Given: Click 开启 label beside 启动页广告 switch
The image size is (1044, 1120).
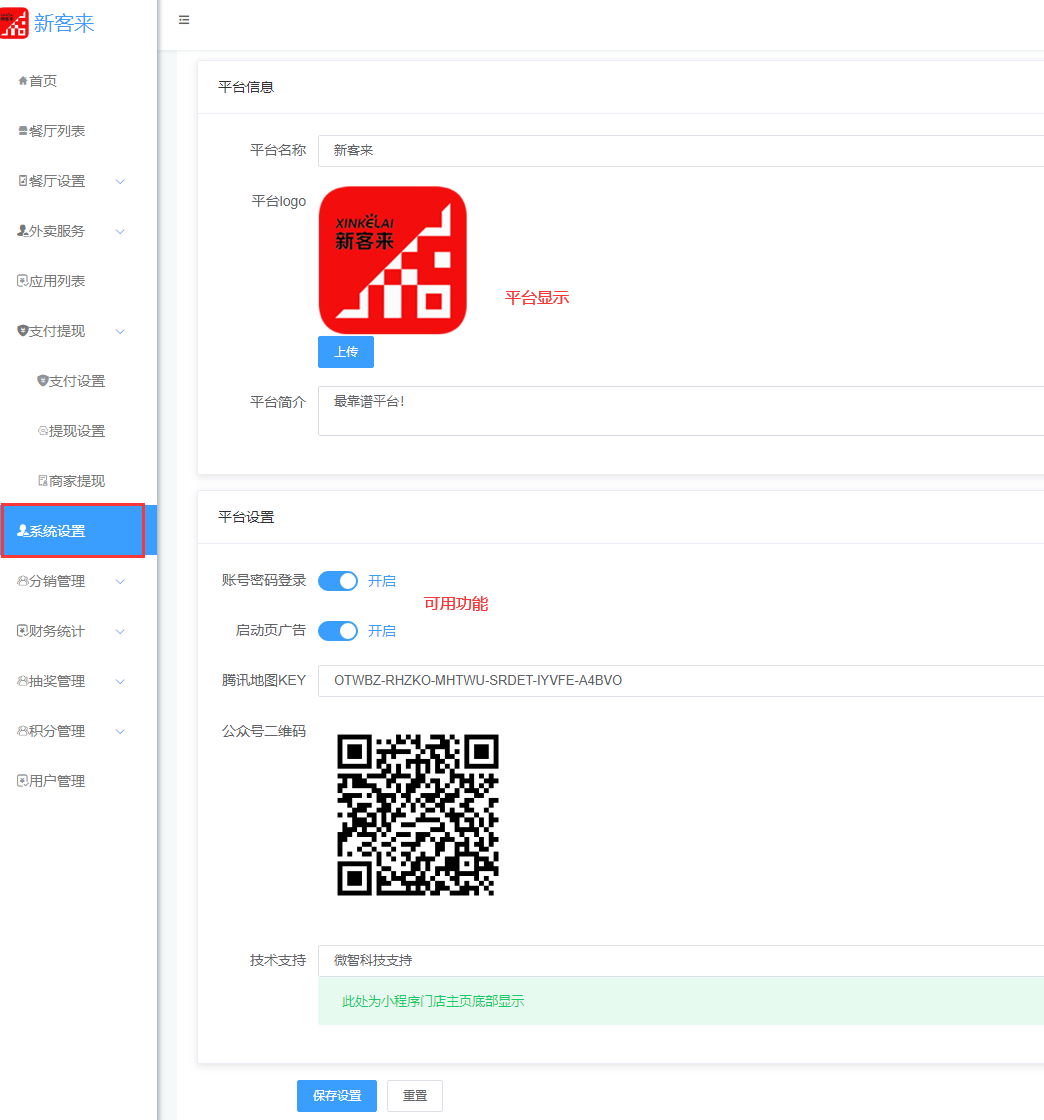Looking at the screenshot, I should pos(381,631).
